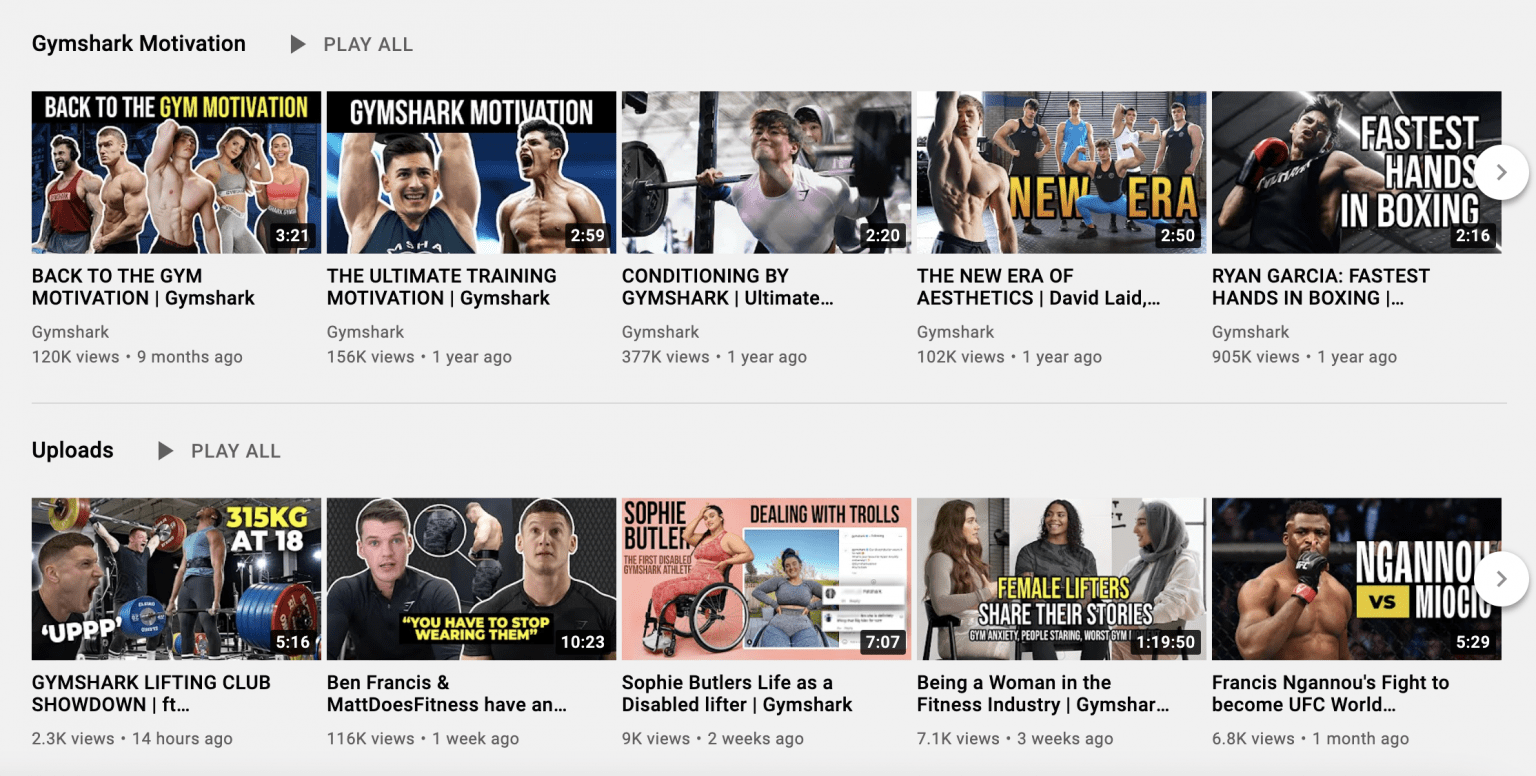Expand more Gymshark Motivation videos with the chevron
The image size is (1536, 776).
1501,171
